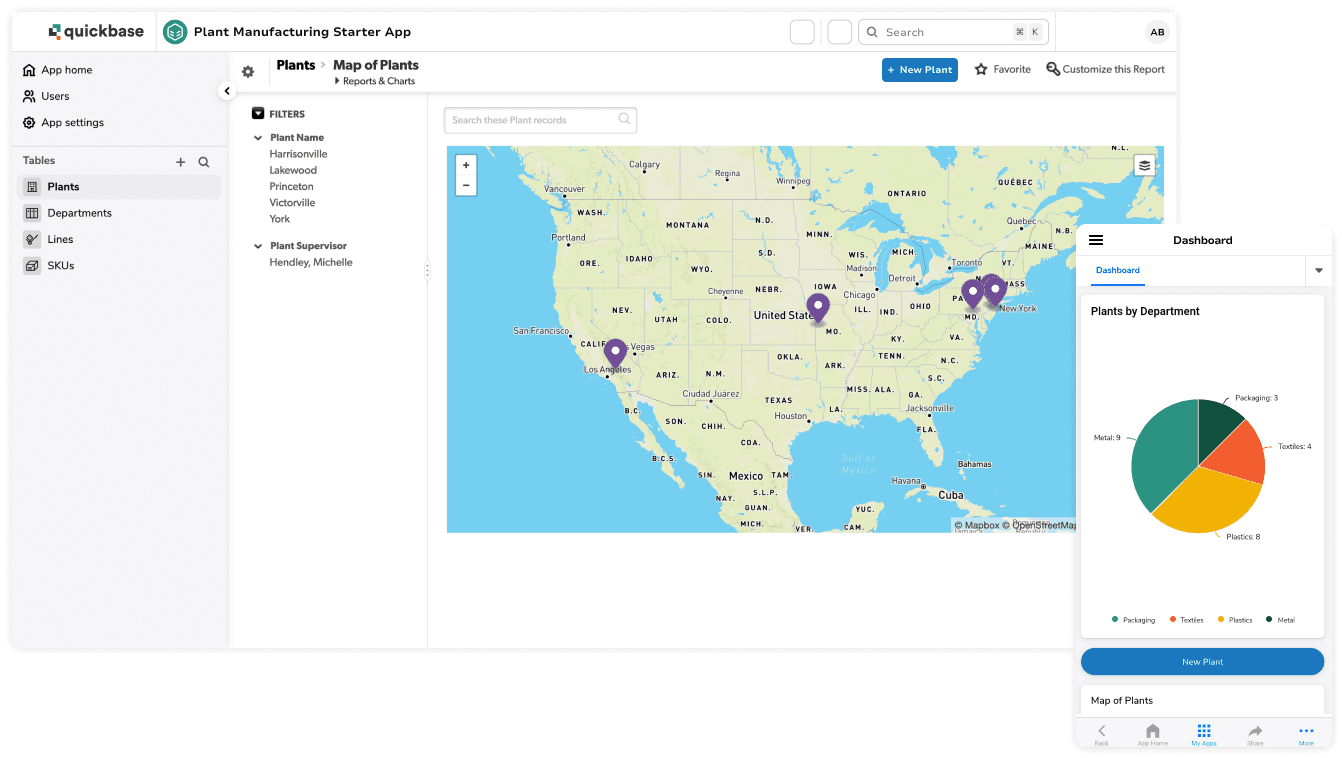Viewport: 1342px width, 758px height.
Task: Open the mobile Map of Plants card
Action: (1202, 700)
